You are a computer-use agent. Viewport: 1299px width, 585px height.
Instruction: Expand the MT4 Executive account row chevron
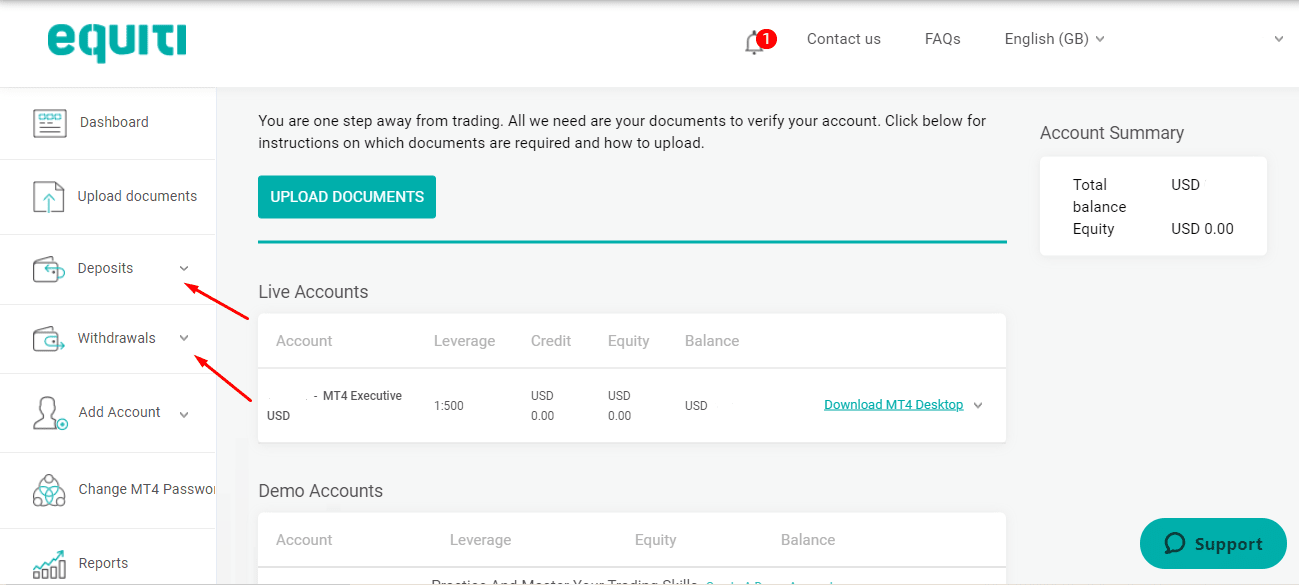(x=978, y=405)
